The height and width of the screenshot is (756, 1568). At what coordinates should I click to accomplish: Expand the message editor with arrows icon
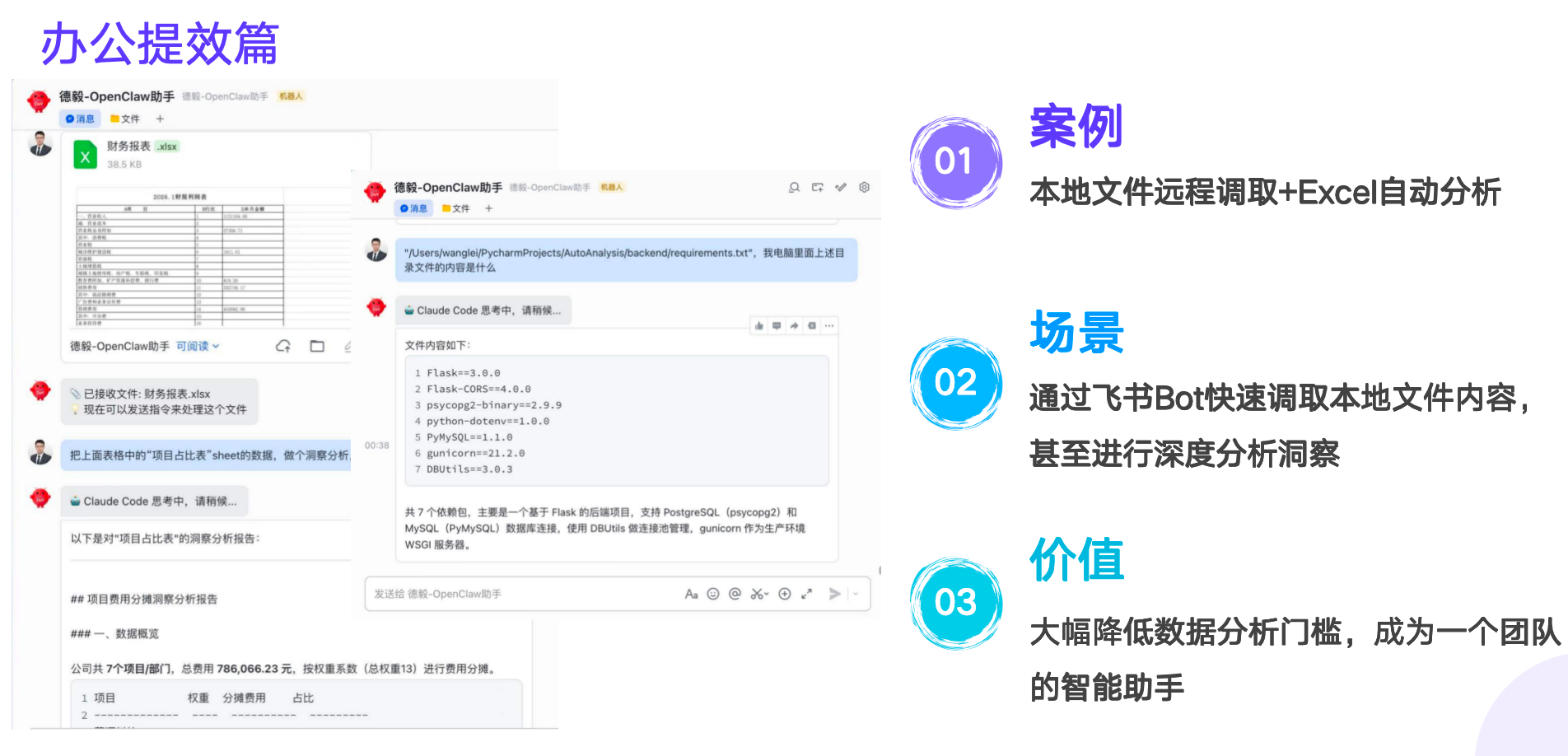tap(806, 594)
